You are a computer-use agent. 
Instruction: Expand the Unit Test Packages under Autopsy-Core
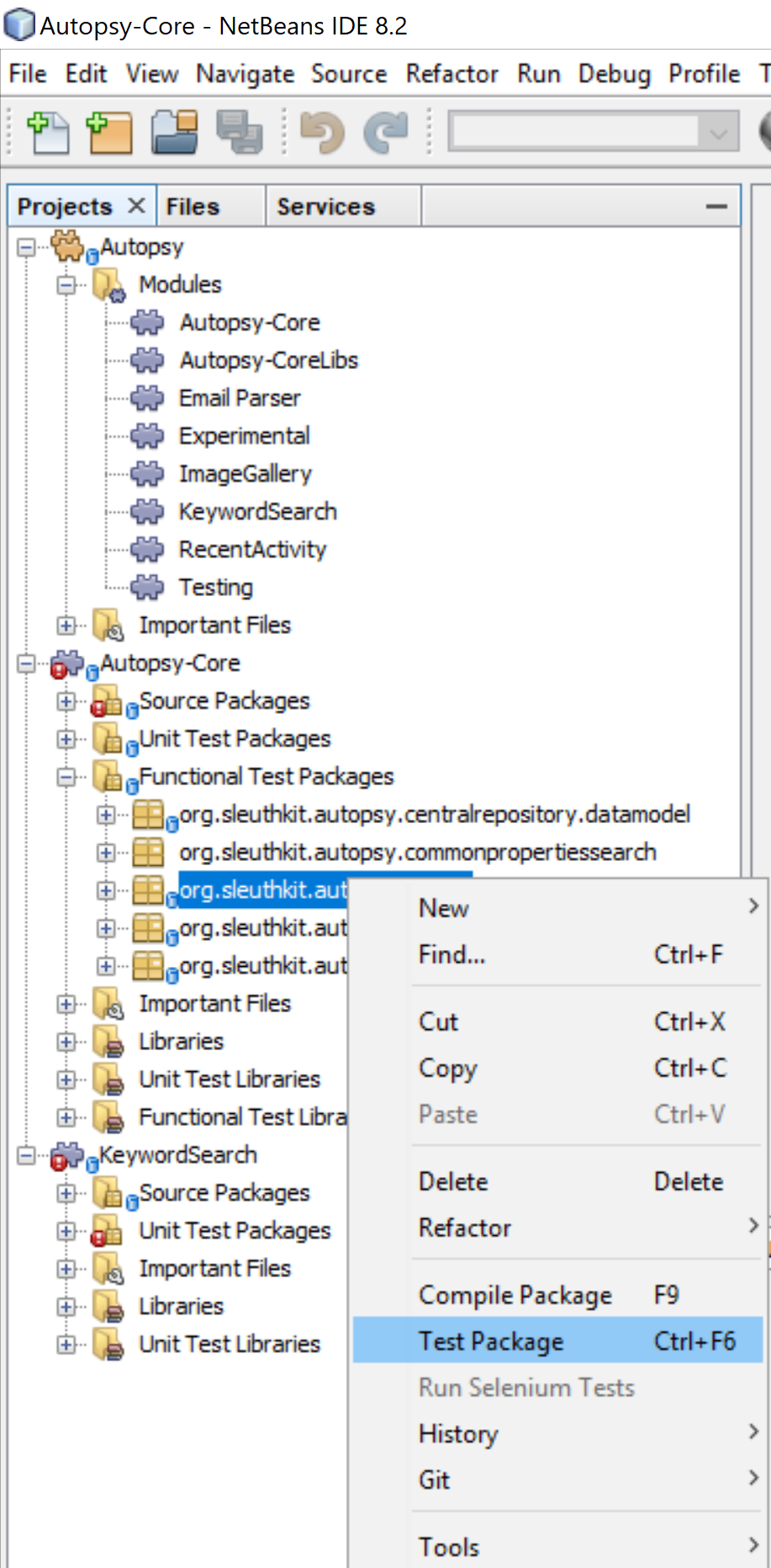pos(66,739)
